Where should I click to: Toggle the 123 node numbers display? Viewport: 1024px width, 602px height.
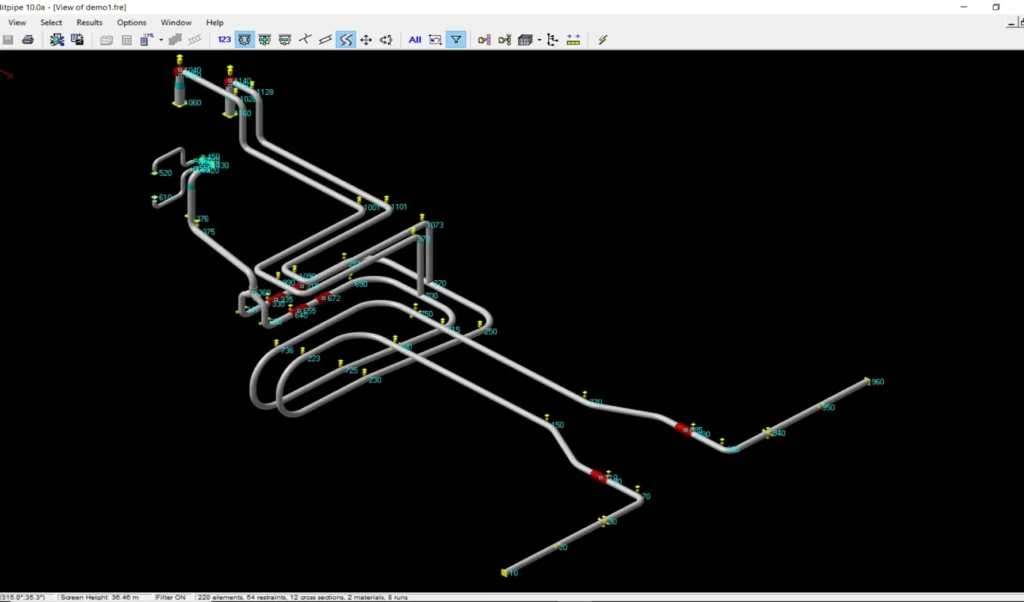pos(224,39)
